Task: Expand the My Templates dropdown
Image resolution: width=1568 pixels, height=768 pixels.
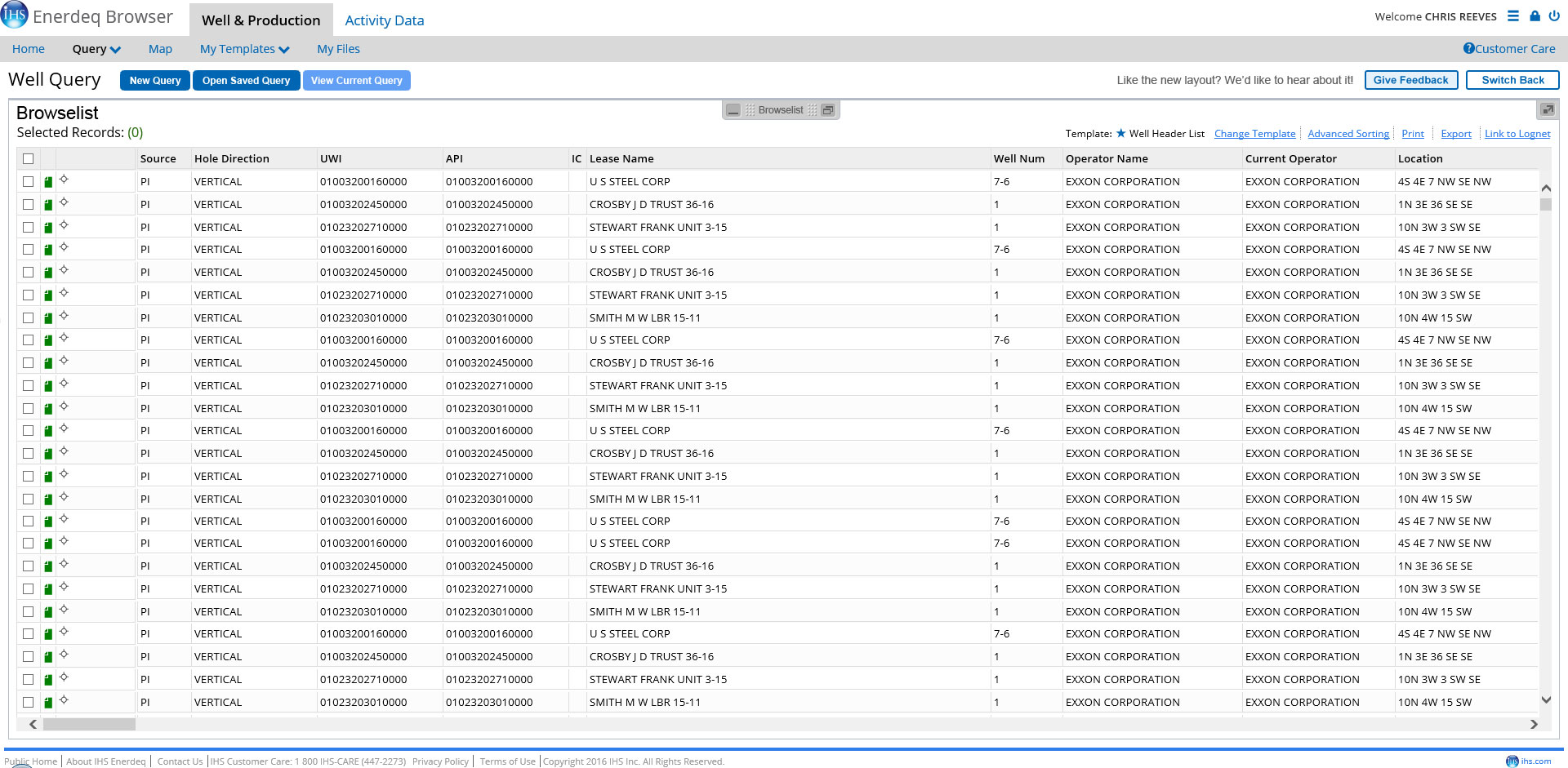Action: (244, 49)
